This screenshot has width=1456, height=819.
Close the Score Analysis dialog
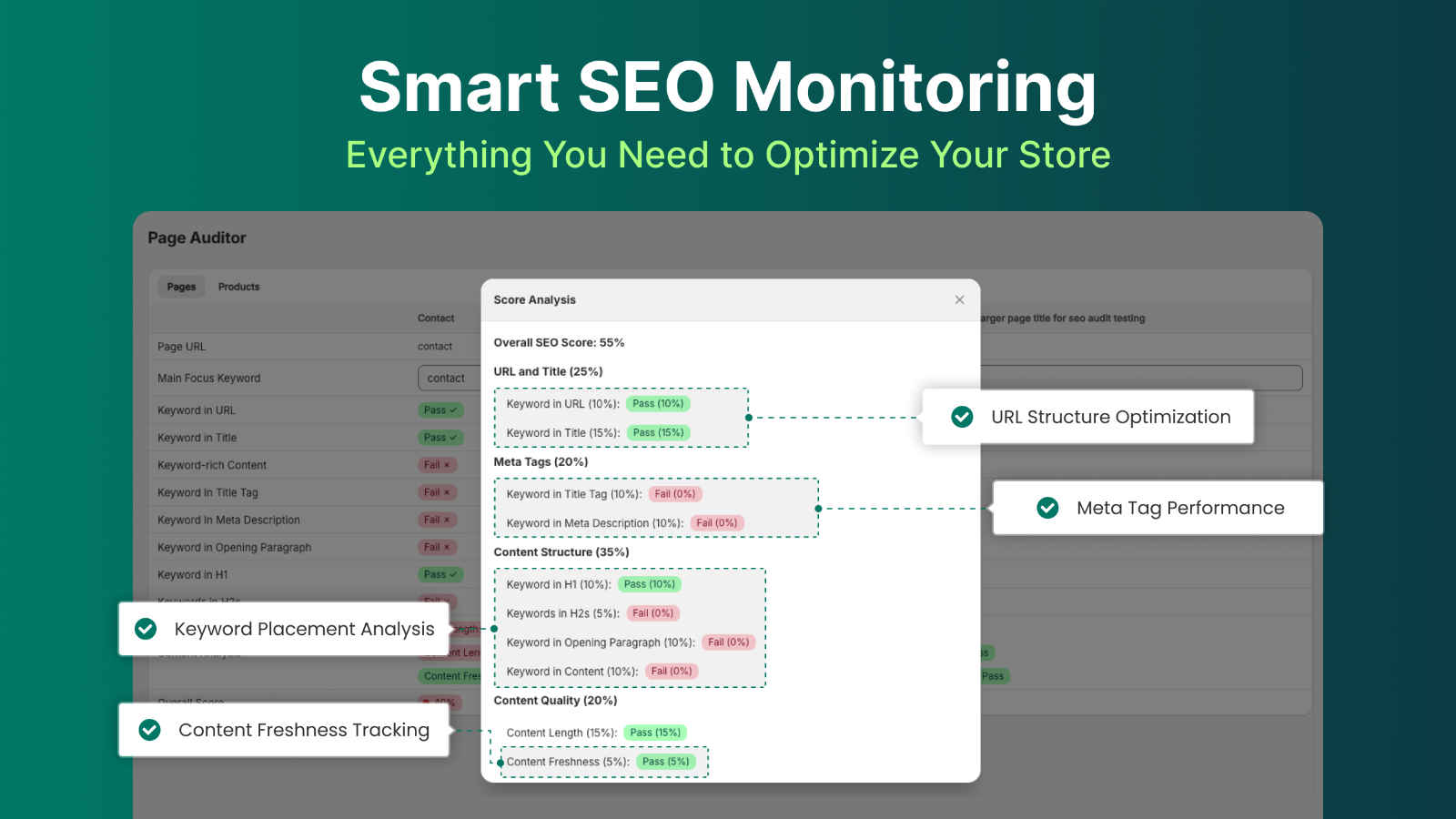[959, 299]
